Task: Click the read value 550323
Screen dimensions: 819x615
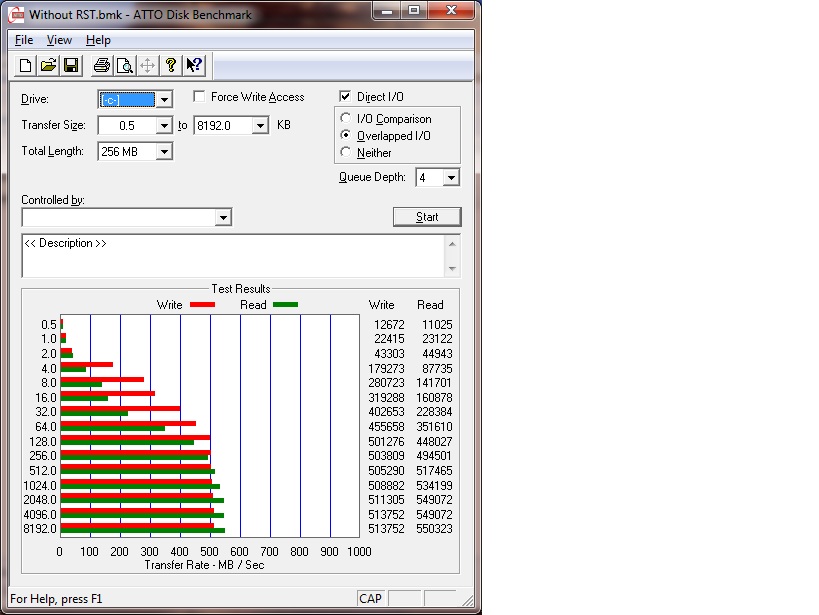Action: coord(434,529)
